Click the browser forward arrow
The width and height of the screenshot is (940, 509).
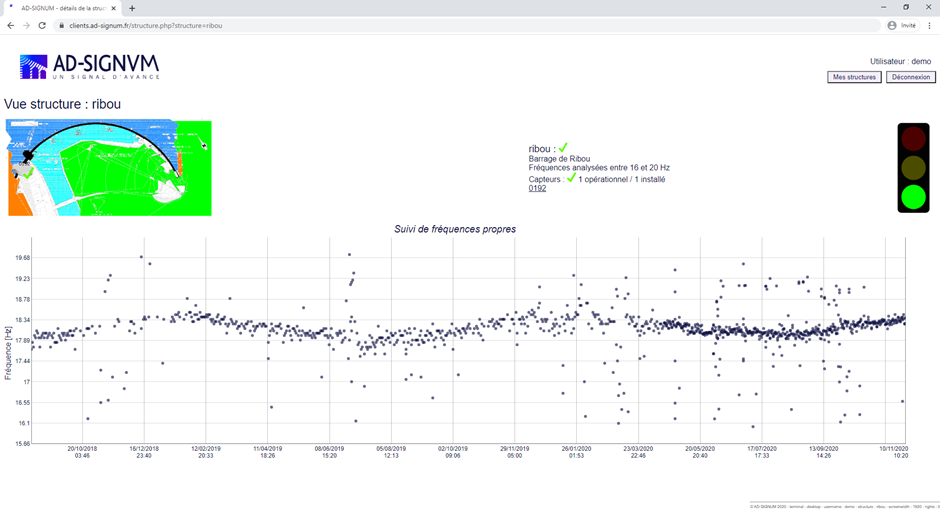[x=26, y=25]
